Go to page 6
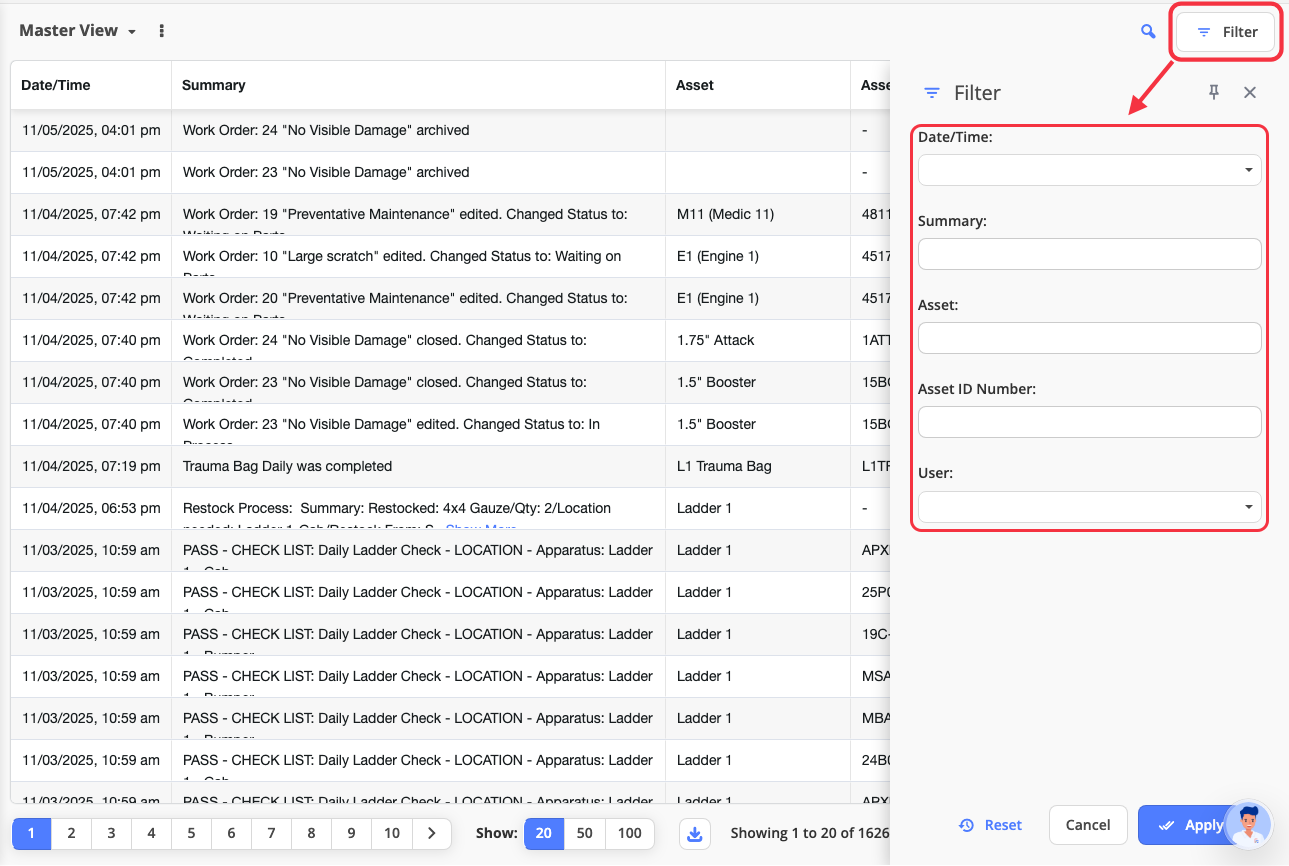The image size is (1289, 866). [231, 833]
